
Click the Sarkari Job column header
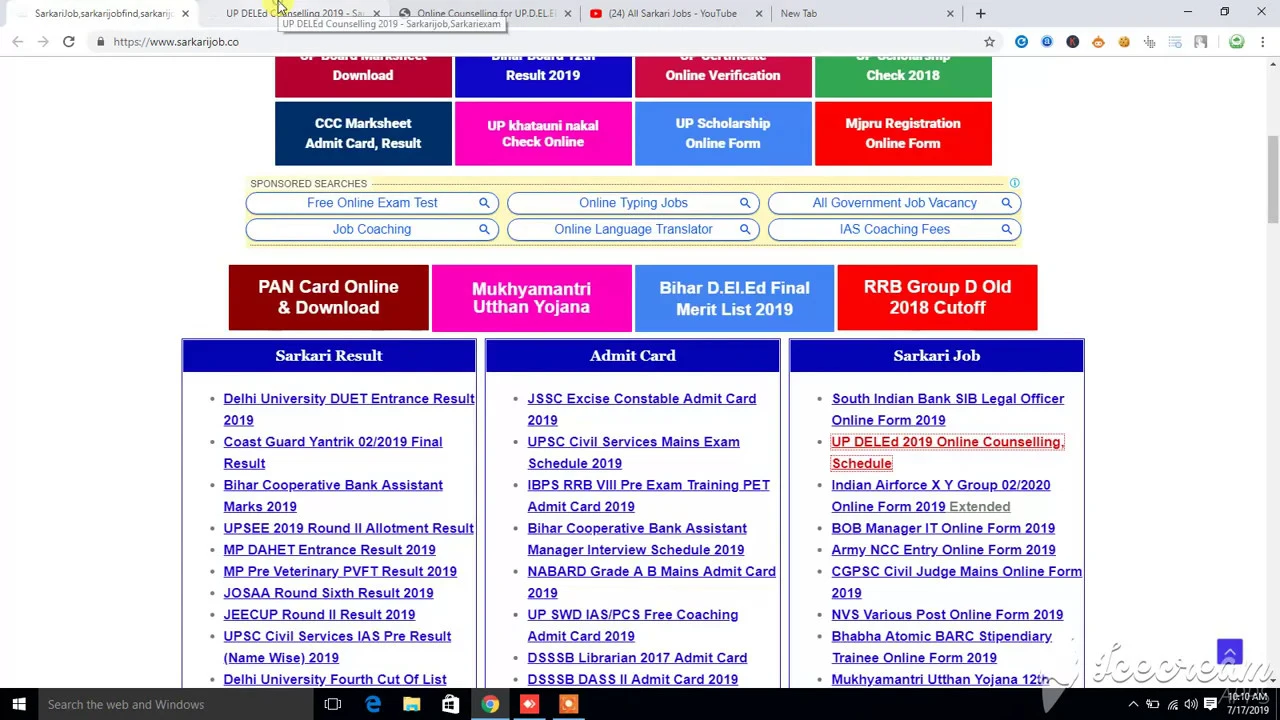(937, 356)
